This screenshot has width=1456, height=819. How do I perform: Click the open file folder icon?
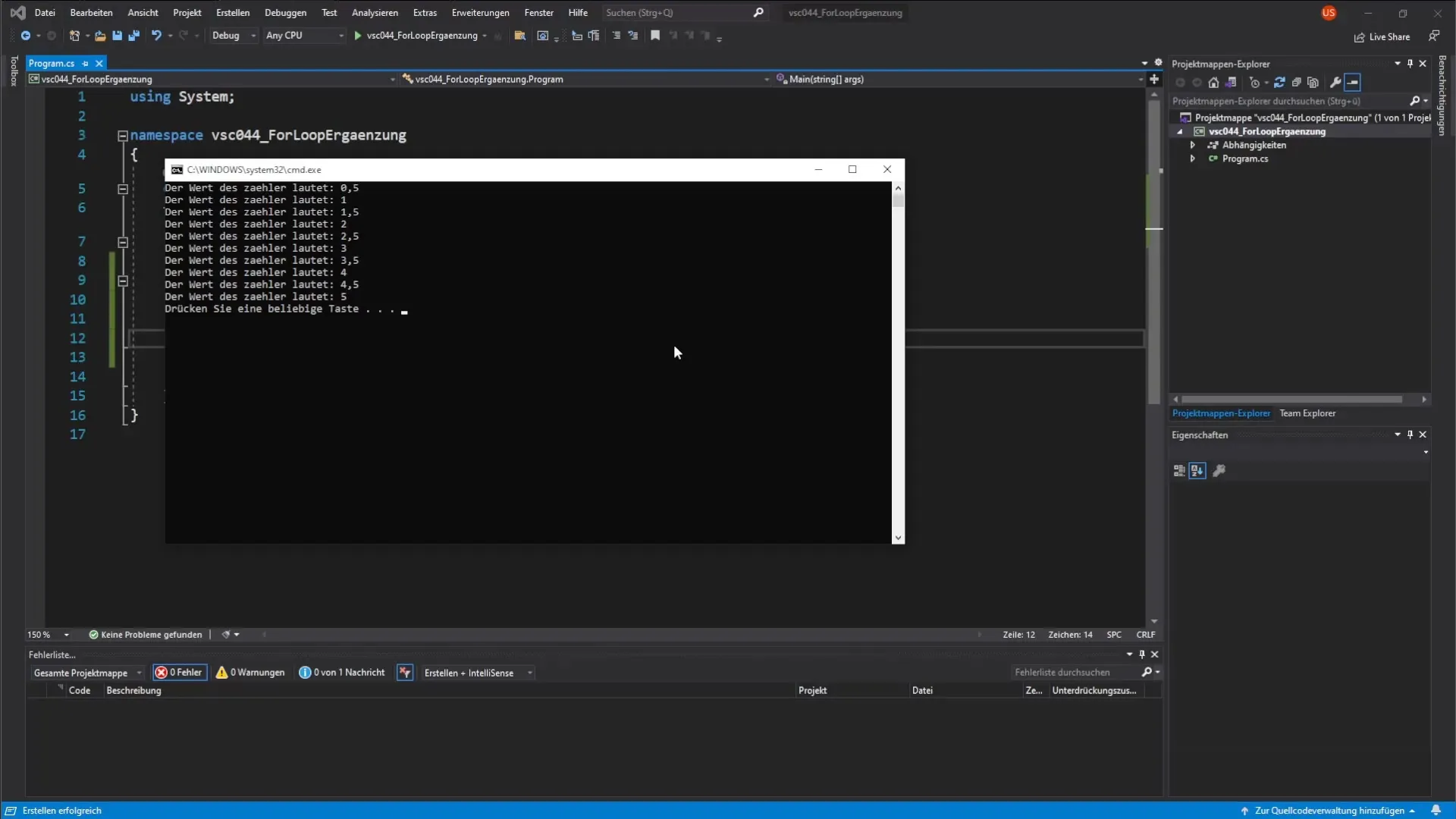tap(100, 36)
